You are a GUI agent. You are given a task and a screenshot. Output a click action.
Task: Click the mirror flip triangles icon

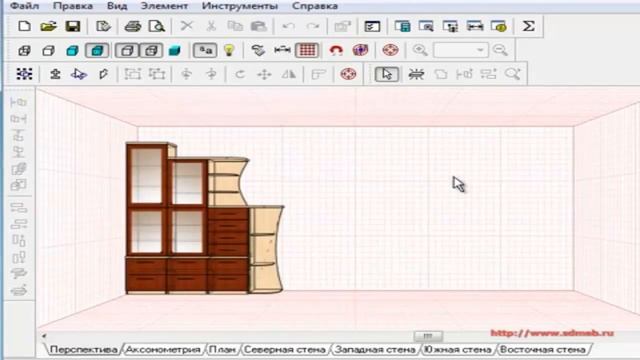click(289, 74)
